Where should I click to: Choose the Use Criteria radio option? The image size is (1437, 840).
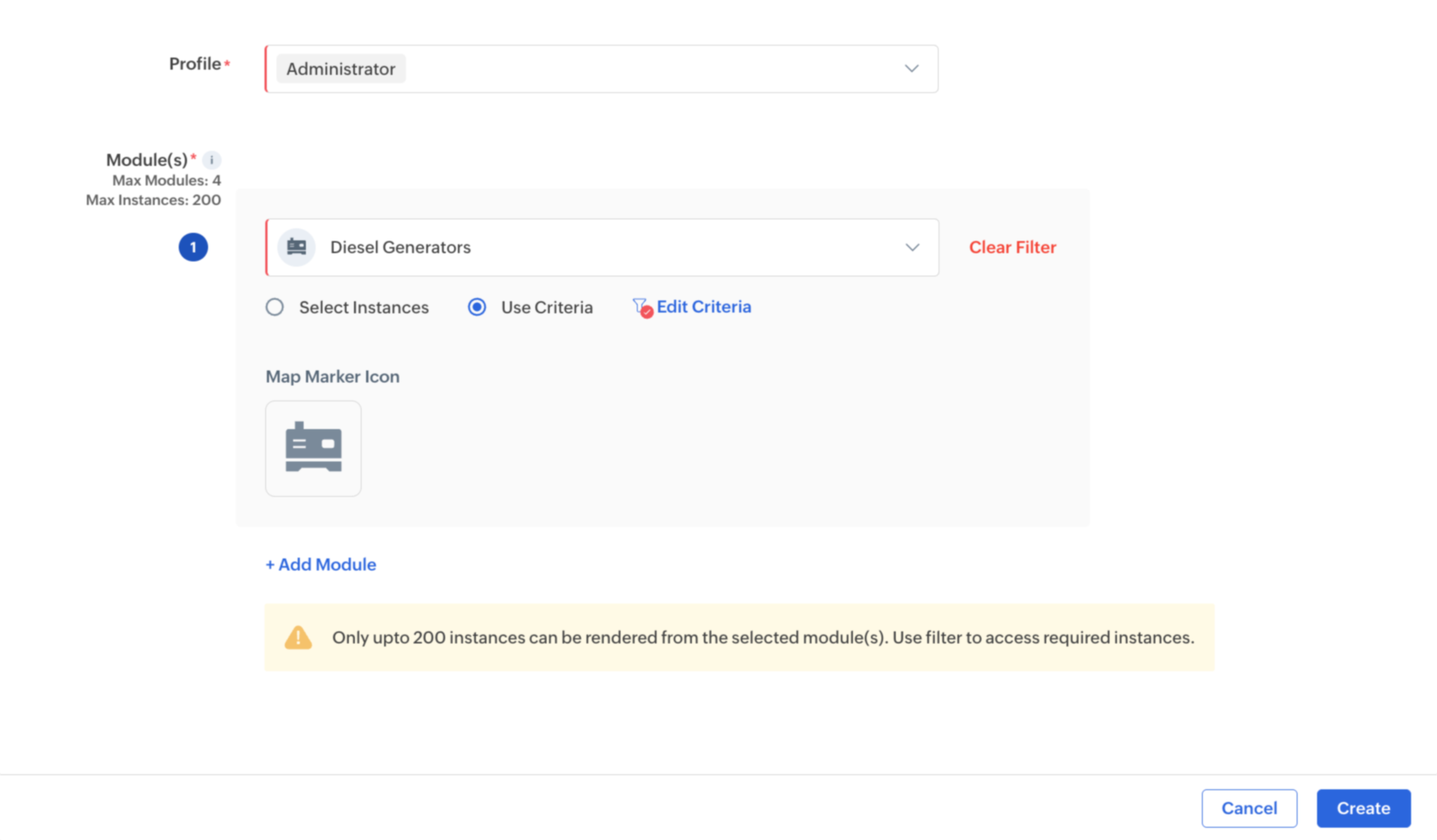coord(477,307)
